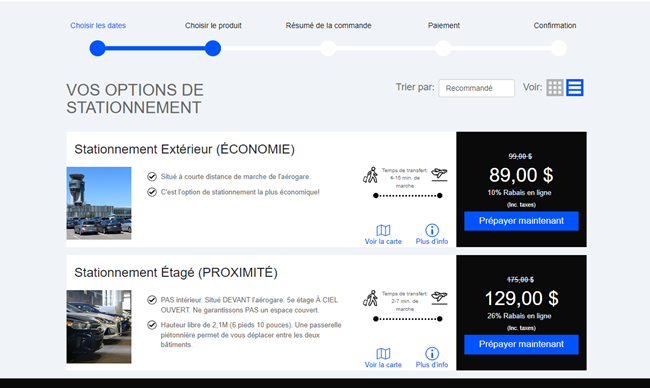Click progress dot under Paiement
Viewport: 650px width, 388px height.
coord(443,48)
